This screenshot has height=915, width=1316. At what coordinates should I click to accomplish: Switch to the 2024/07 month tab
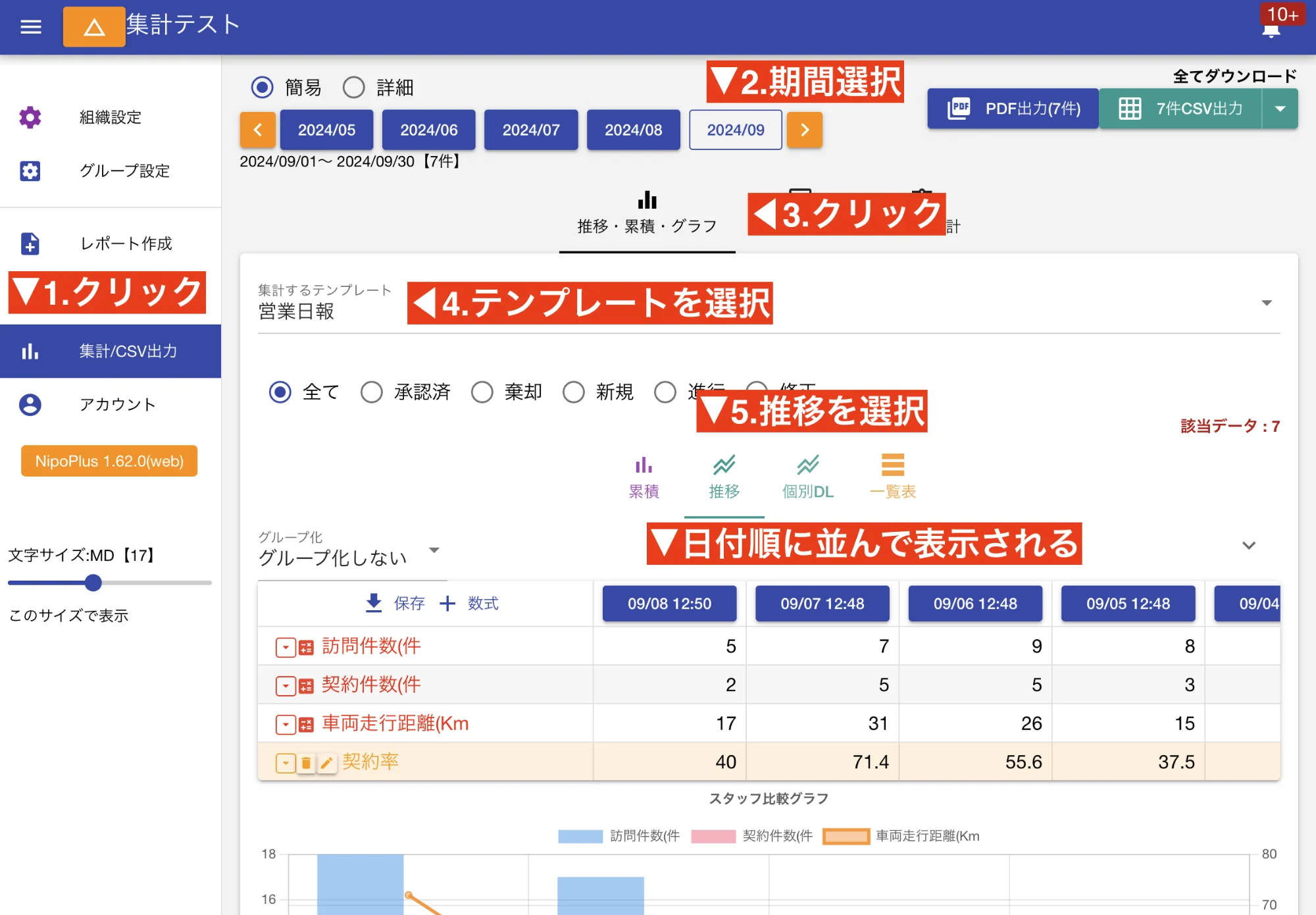click(530, 130)
